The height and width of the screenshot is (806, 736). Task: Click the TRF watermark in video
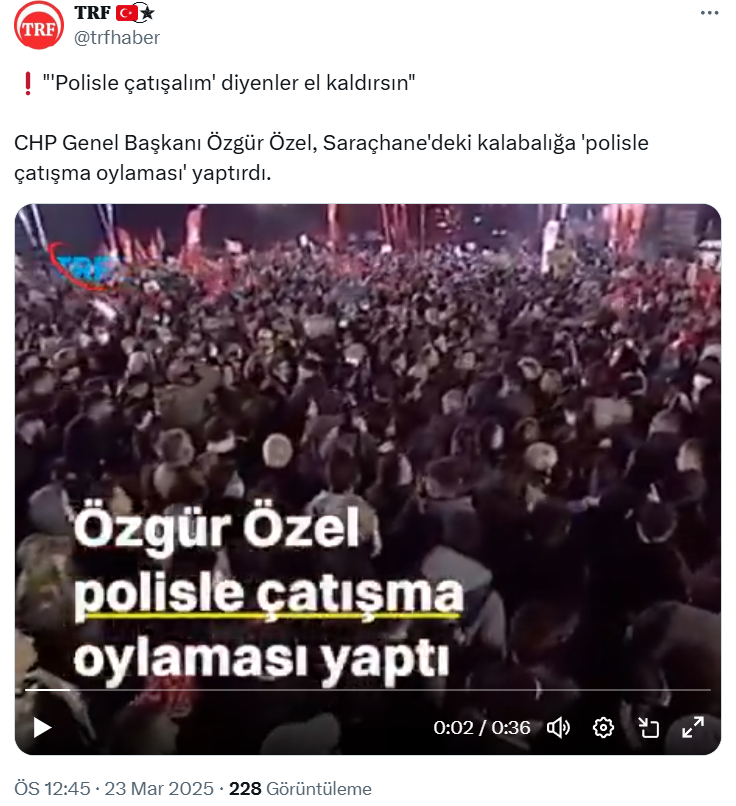tap(85, 267)
